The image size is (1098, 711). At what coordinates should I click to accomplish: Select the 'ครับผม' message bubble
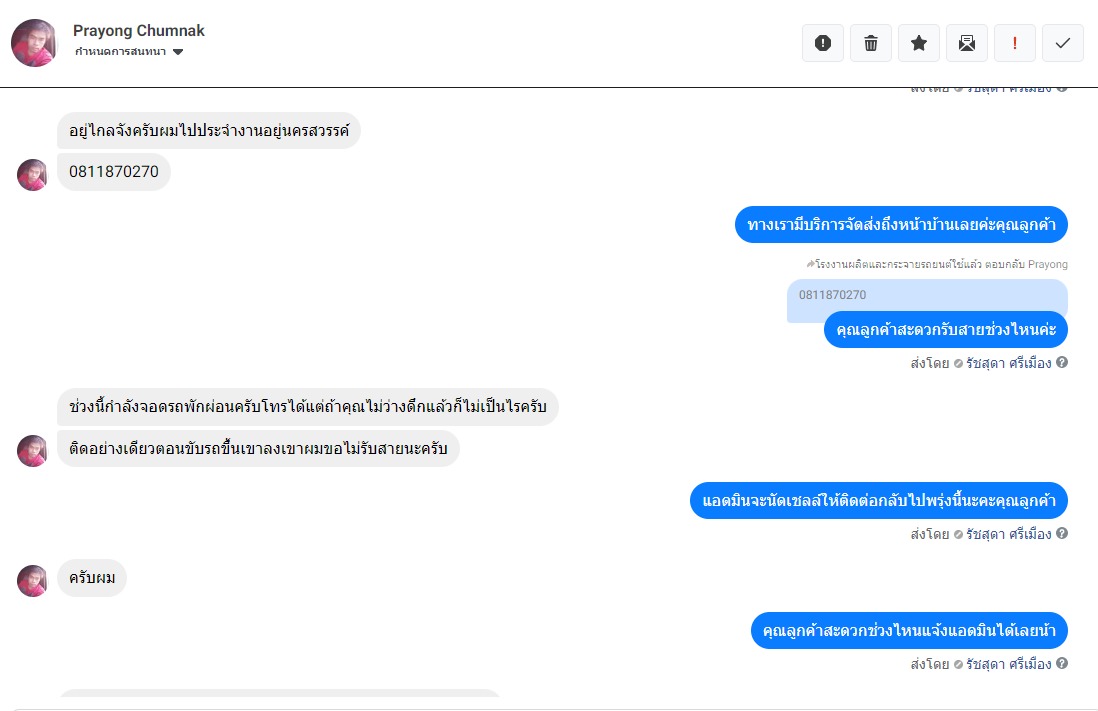coord(92,578)
